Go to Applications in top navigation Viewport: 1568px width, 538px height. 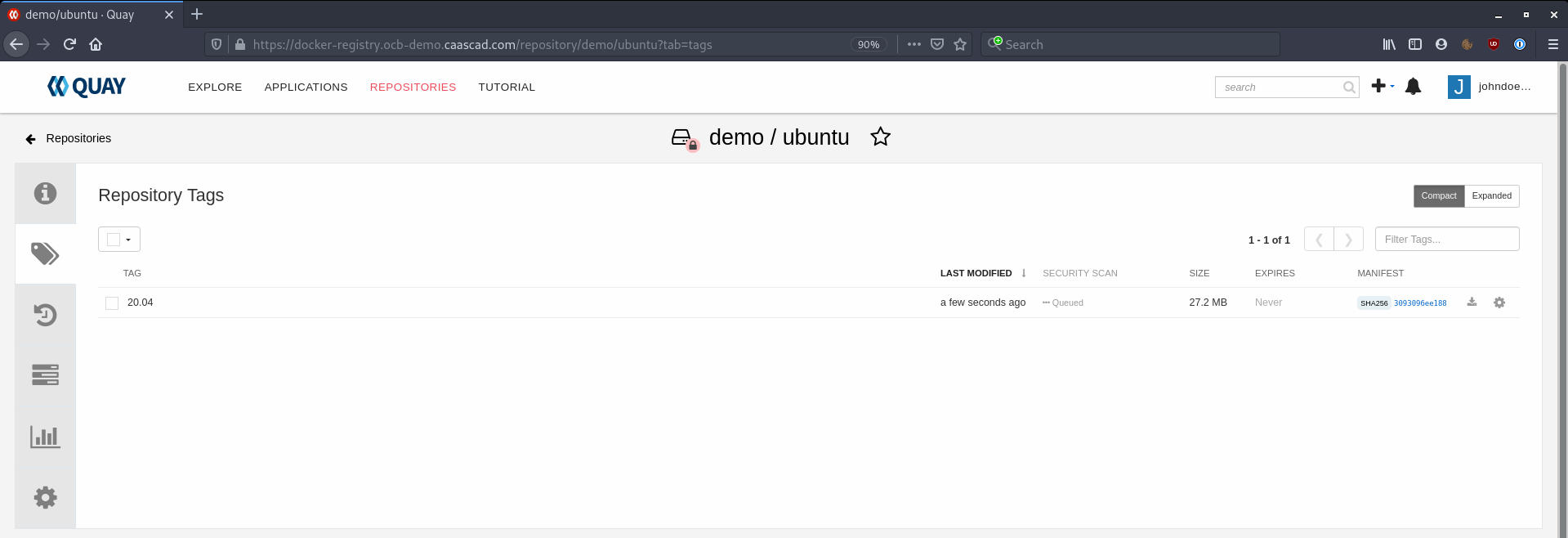(x=306, y=87)
